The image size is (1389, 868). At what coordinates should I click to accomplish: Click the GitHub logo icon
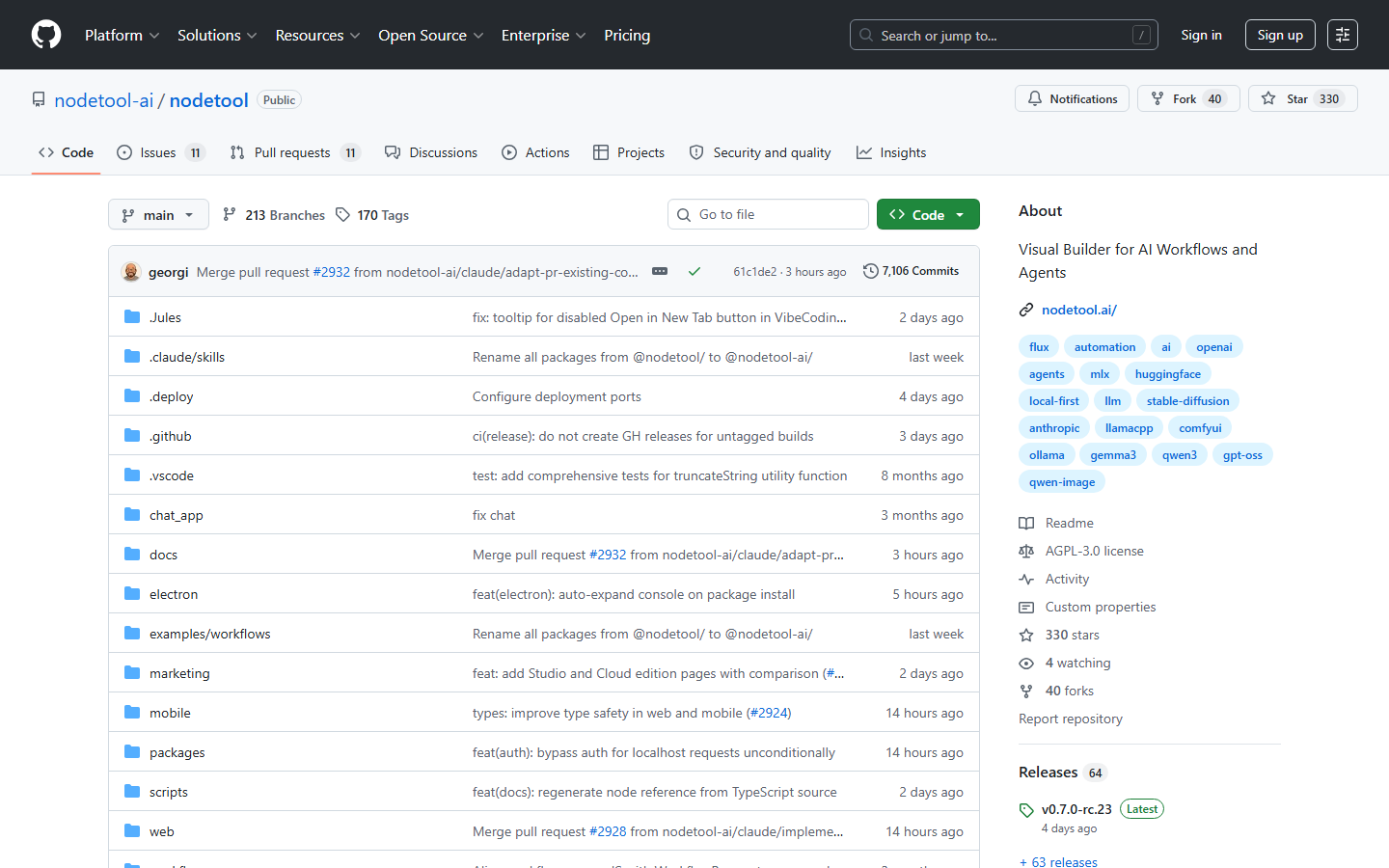pyautogui.click(x=46, y=35)
